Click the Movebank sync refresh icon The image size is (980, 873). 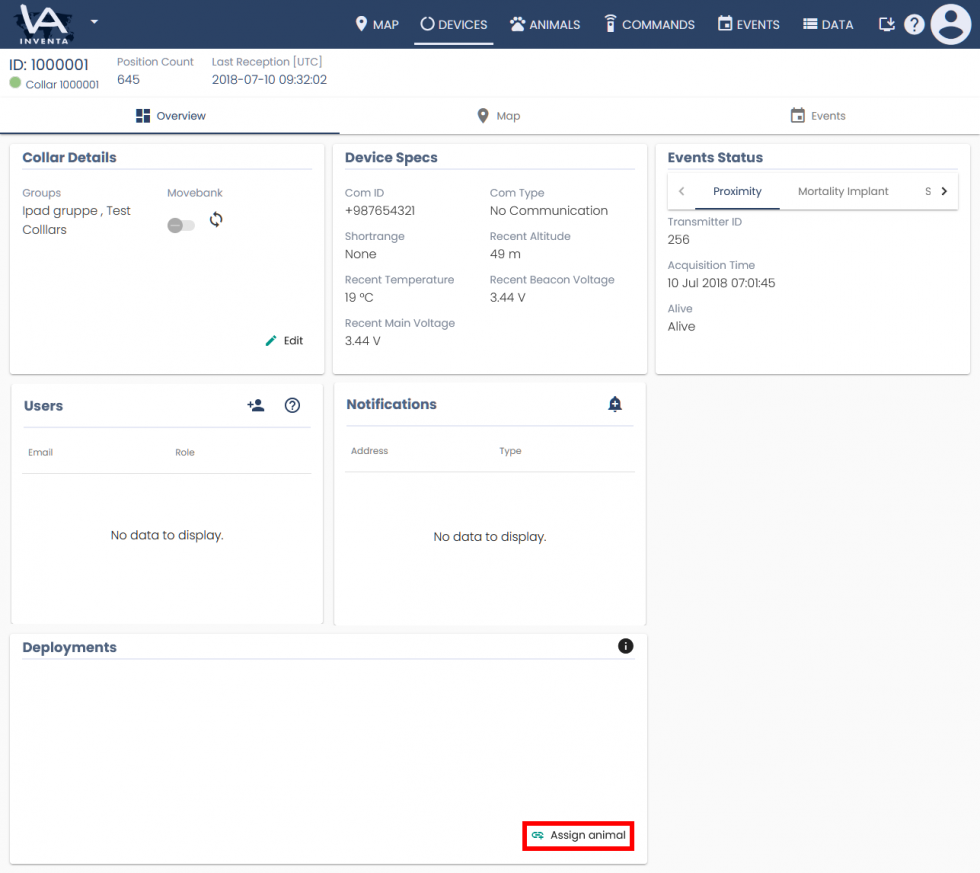point(216,220)
